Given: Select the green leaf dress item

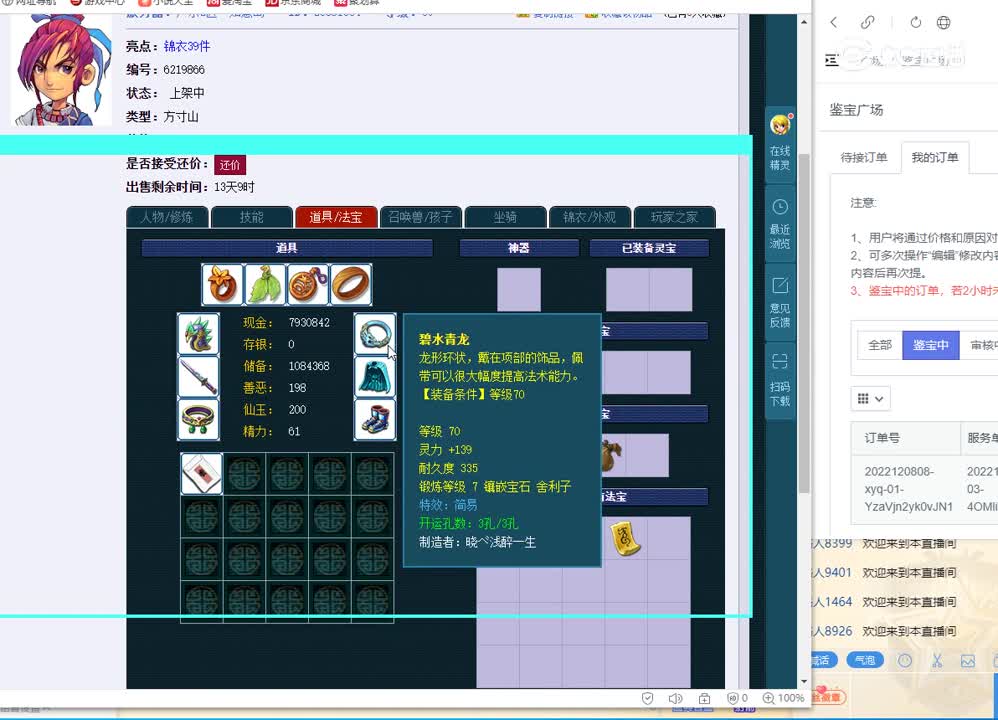Looking at the screenshot, I should [x=265, y=285].
